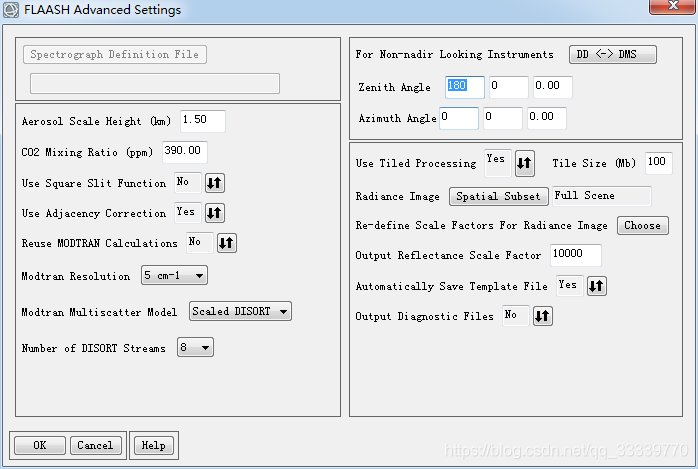Toggle Use Tiled Processing arrow button
Image resolution: width=698 pixels, height=469 pixels.
524,163
